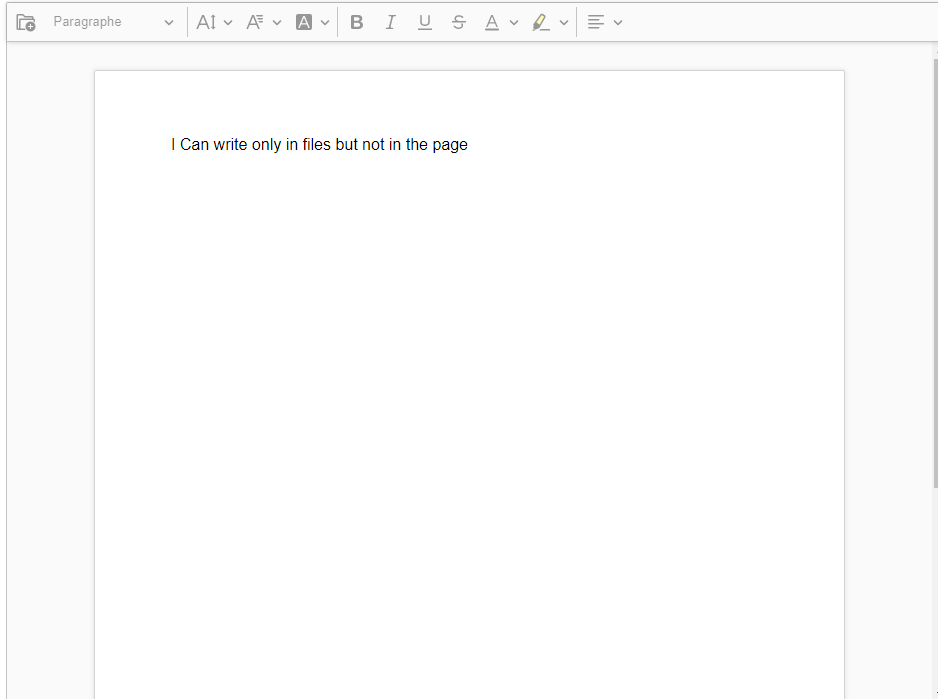Open the Paragraphe heading dropdown
This screenshot has width=938, height=699.
tap(112, 22)
